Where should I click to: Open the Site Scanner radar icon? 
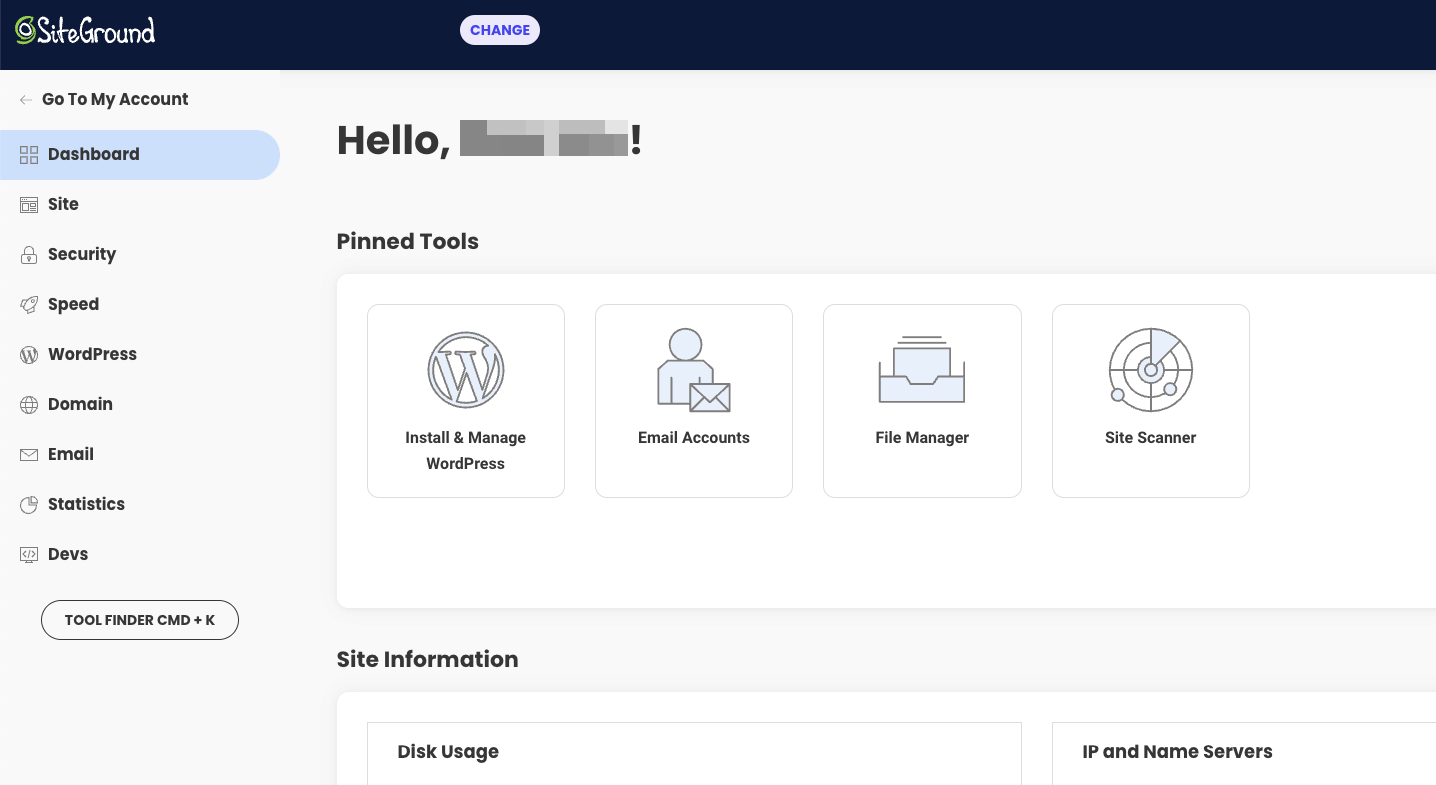1150,370
